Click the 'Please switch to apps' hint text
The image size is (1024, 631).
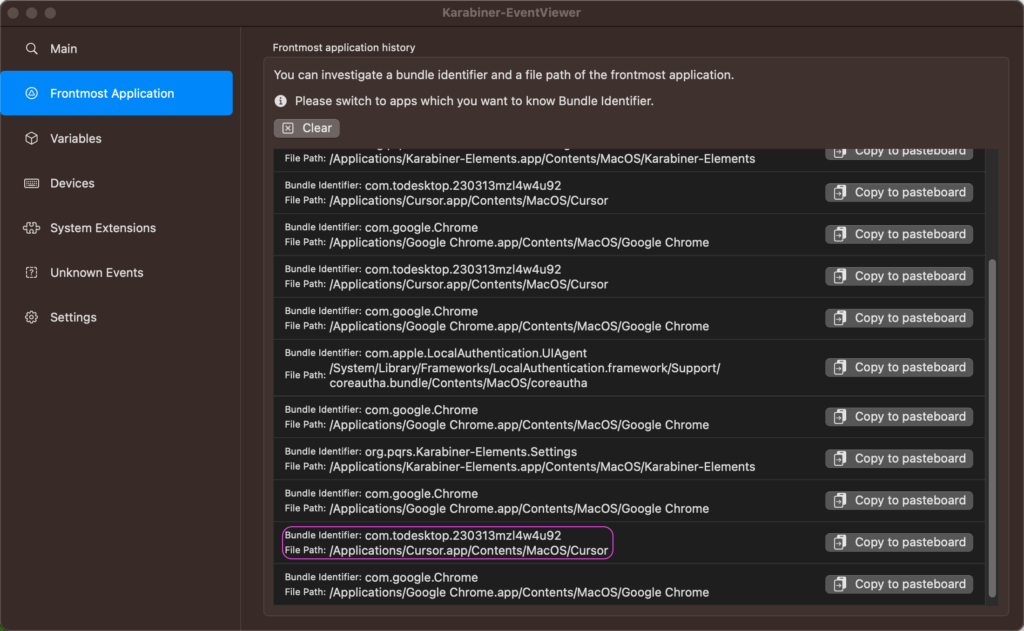474,101
